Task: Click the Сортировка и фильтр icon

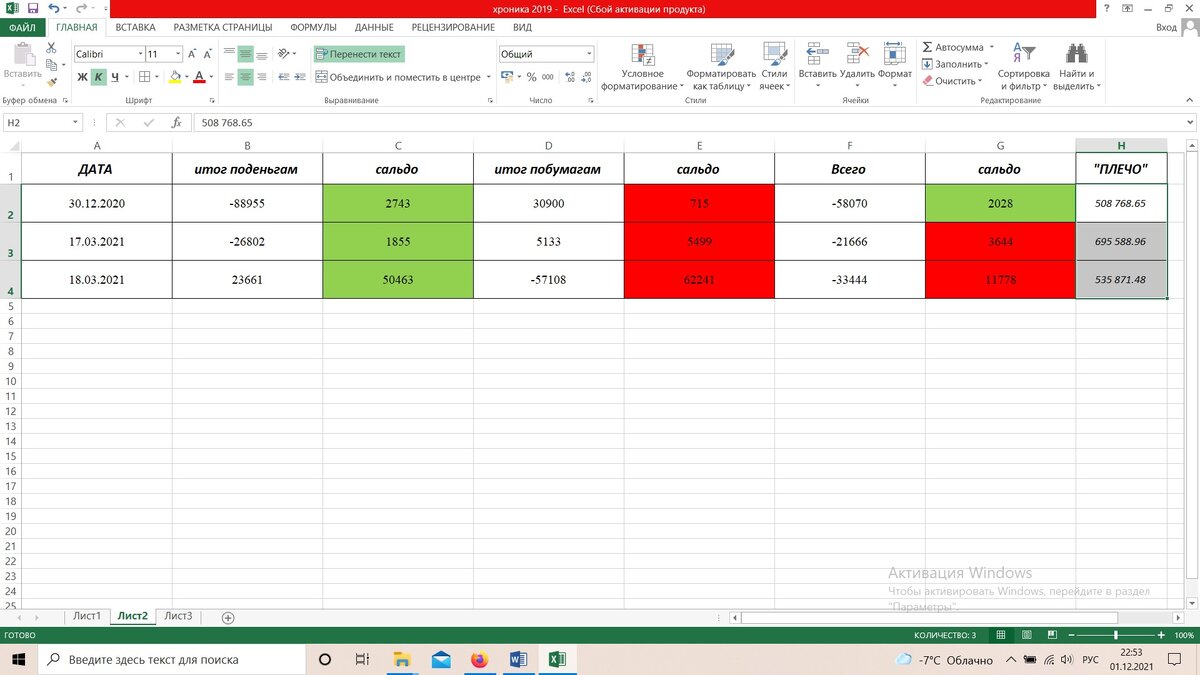Action: click(x=1024, y=54)
